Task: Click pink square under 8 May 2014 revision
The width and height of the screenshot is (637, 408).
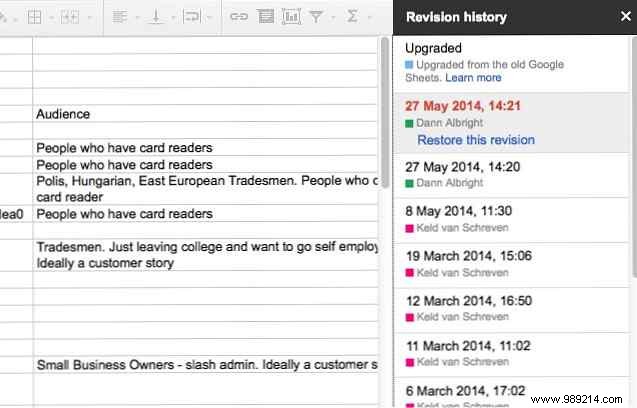Action: (410, 228)
